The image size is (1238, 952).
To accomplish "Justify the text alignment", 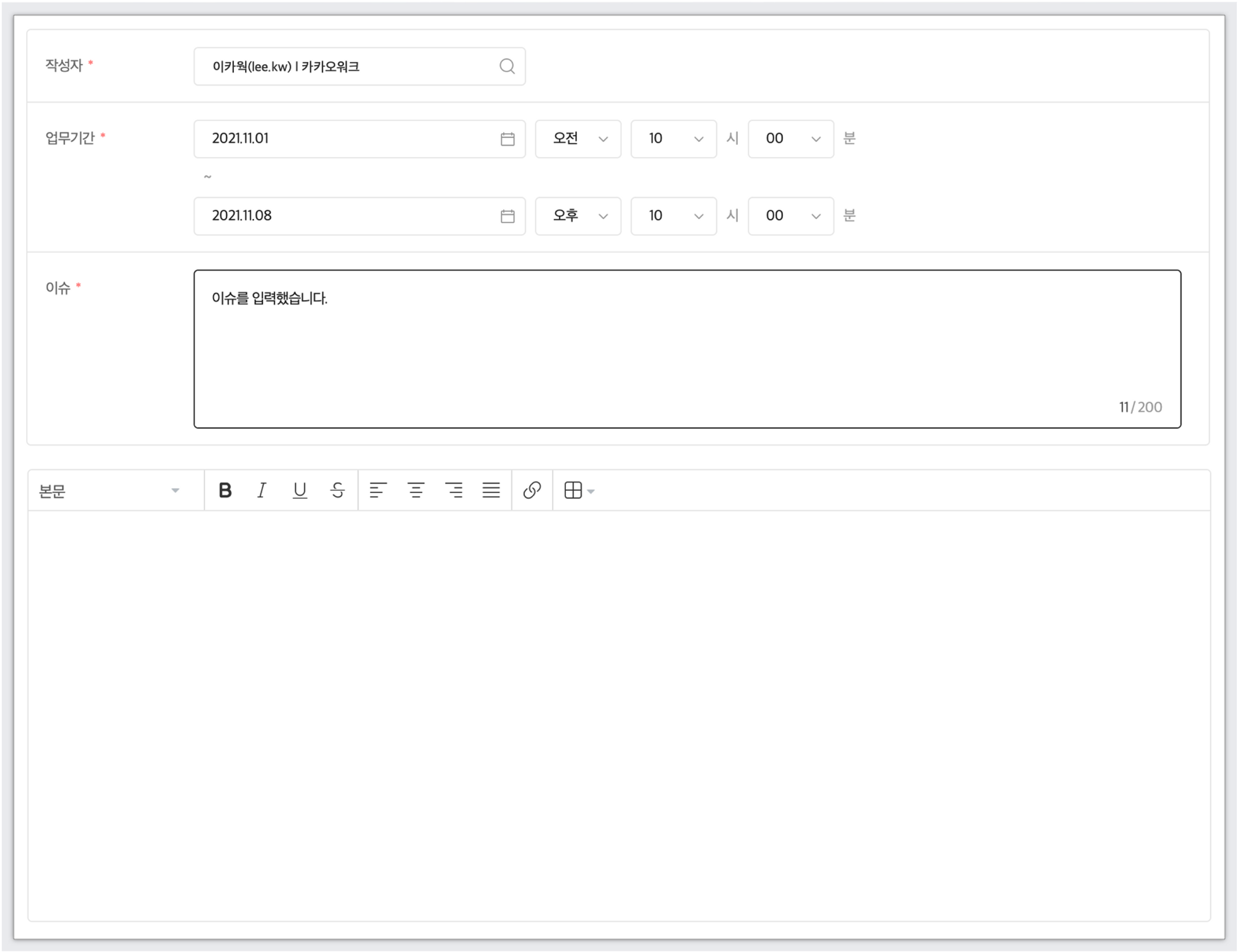I will (491, 490).
